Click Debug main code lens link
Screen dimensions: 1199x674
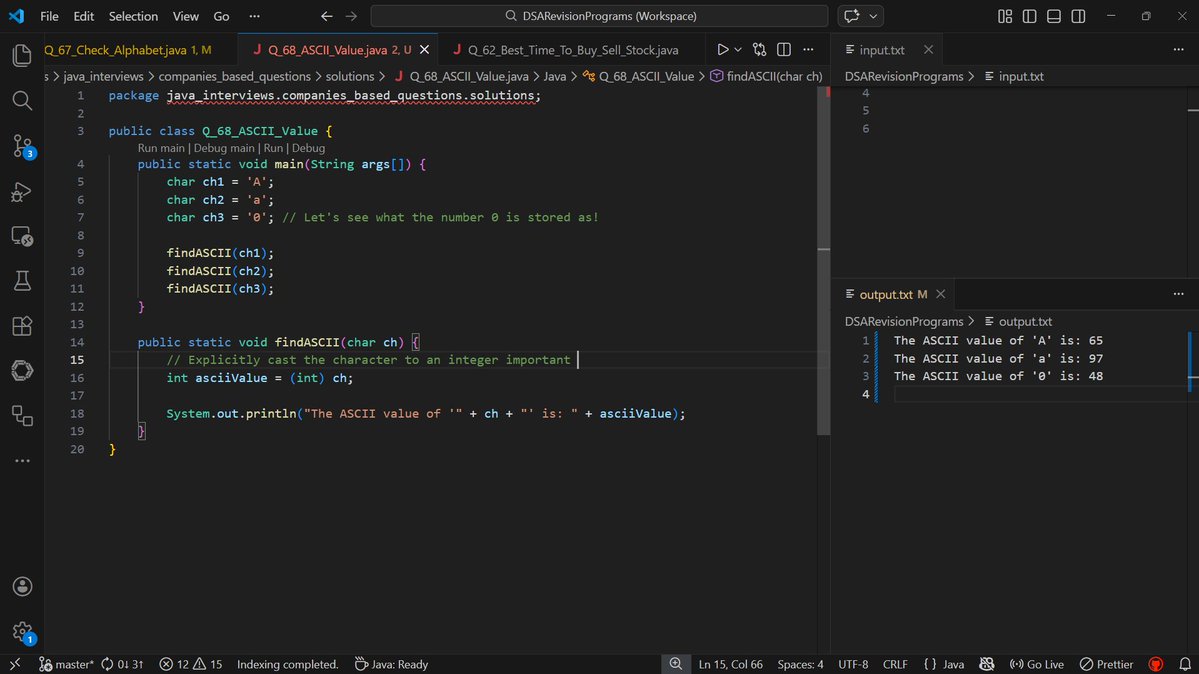coord(224,148)
